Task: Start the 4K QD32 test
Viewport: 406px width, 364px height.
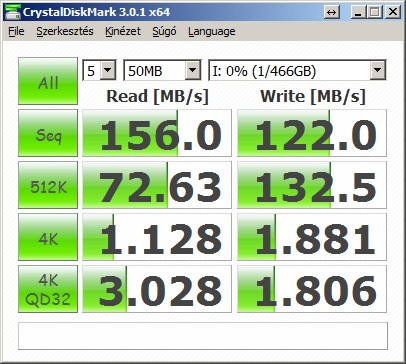Action: 48,289
